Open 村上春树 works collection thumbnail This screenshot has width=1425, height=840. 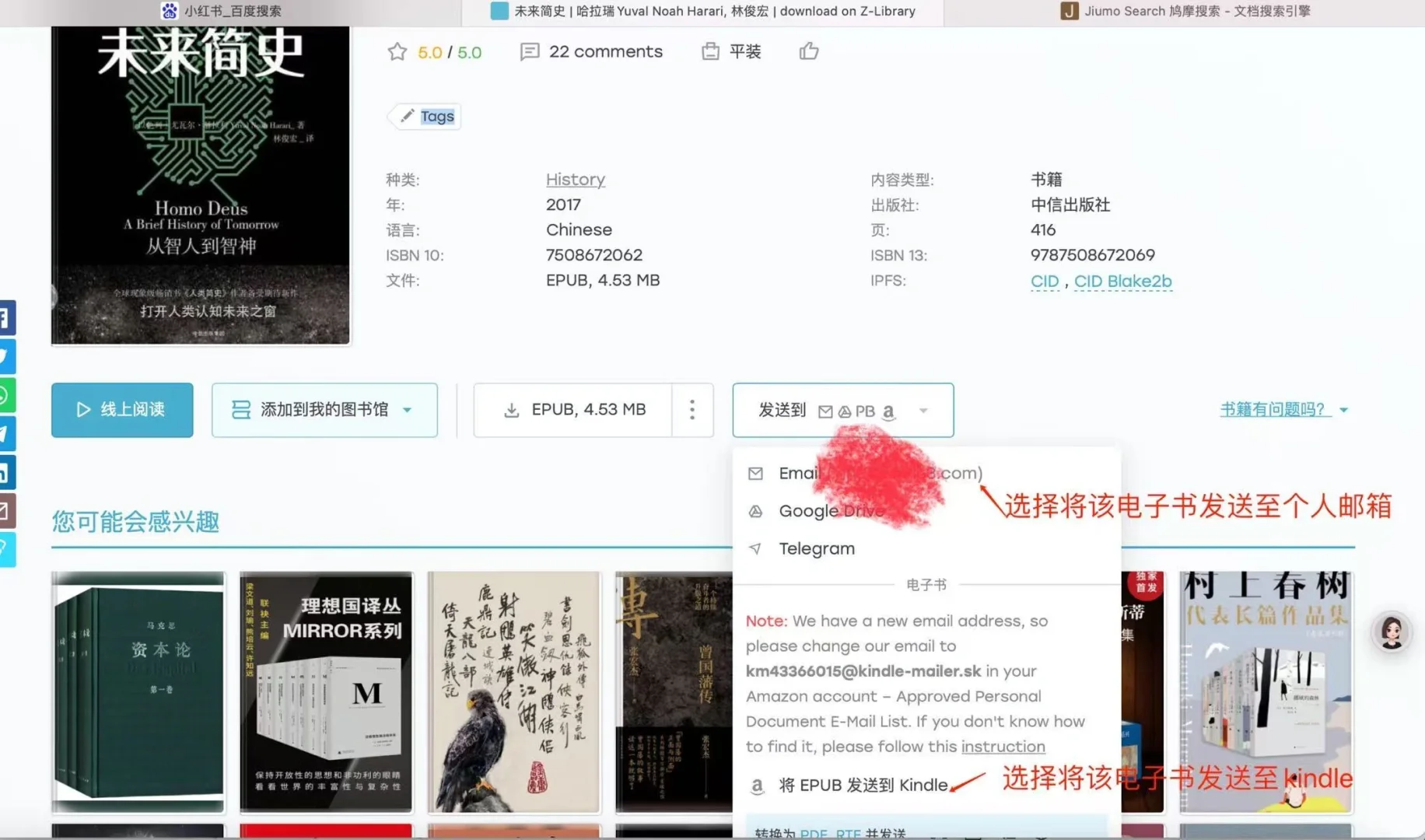pos(1266,692)
